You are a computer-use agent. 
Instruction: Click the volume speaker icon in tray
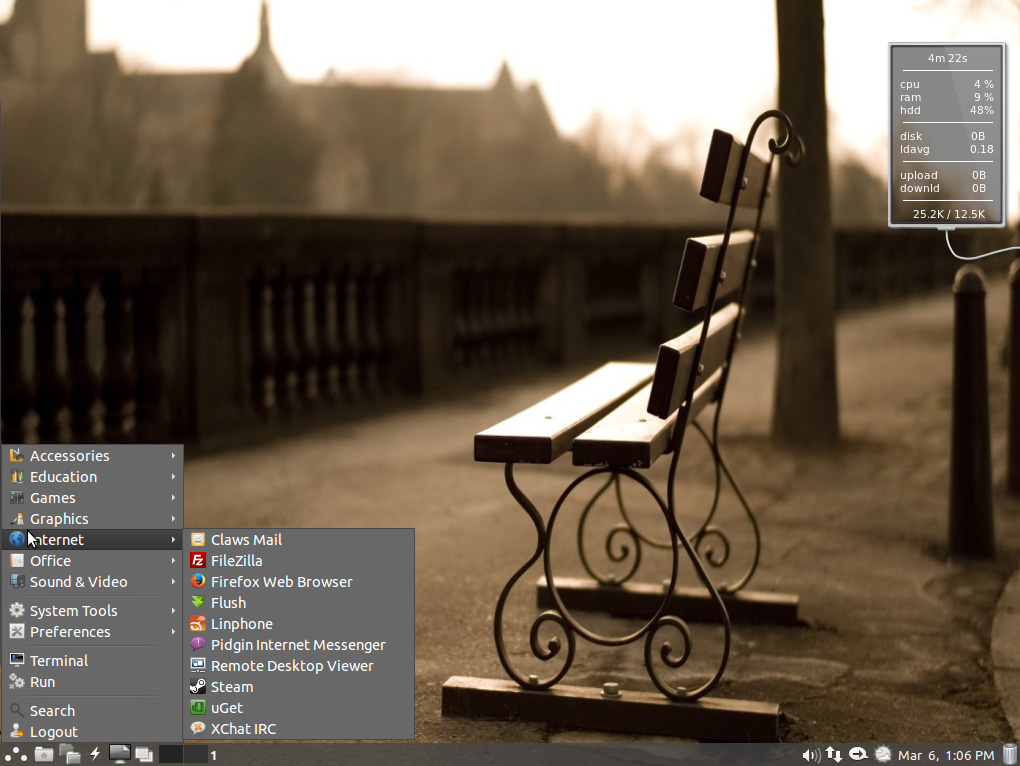click(810, 755)
